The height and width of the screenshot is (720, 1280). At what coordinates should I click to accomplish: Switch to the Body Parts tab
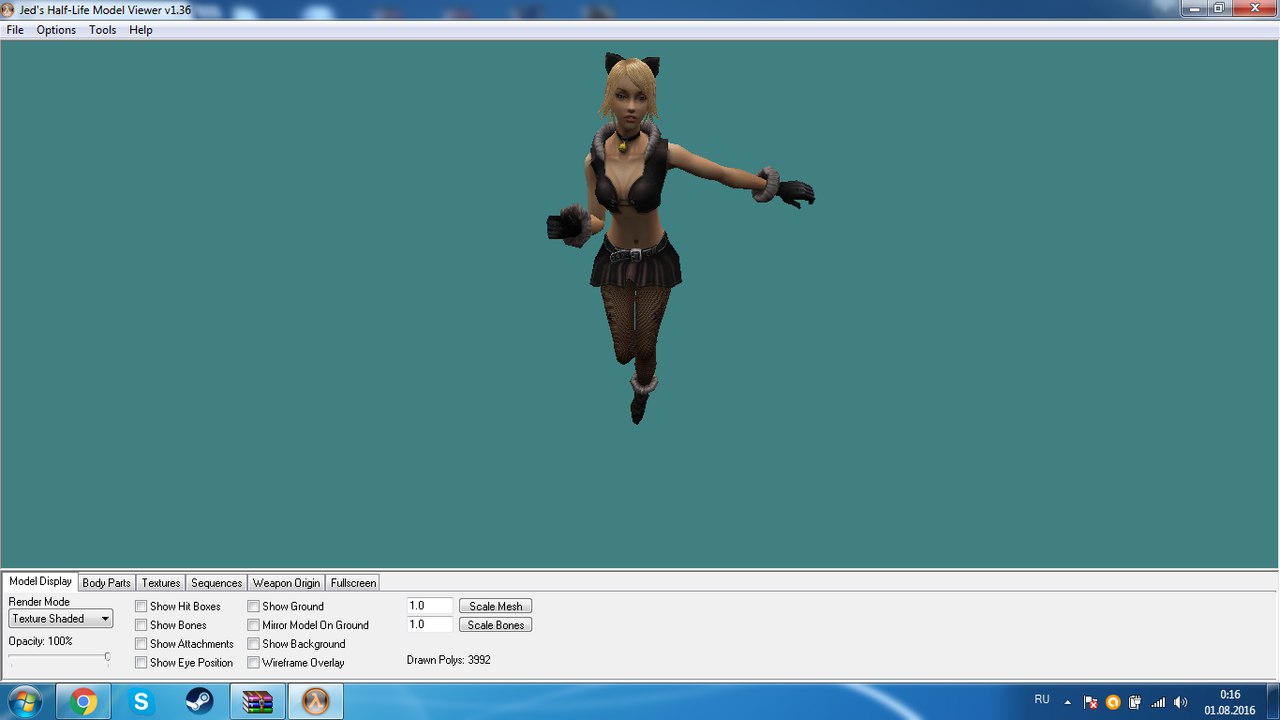coord(106,583)
